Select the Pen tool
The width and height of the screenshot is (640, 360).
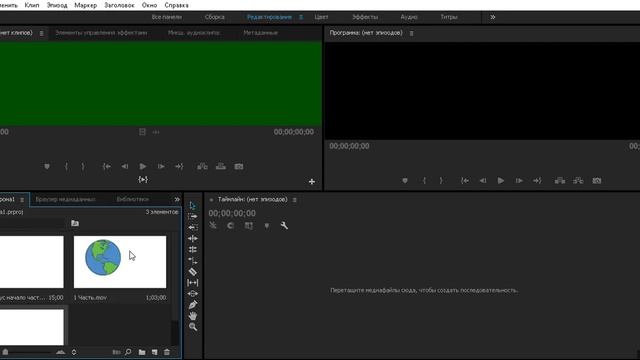193,304
